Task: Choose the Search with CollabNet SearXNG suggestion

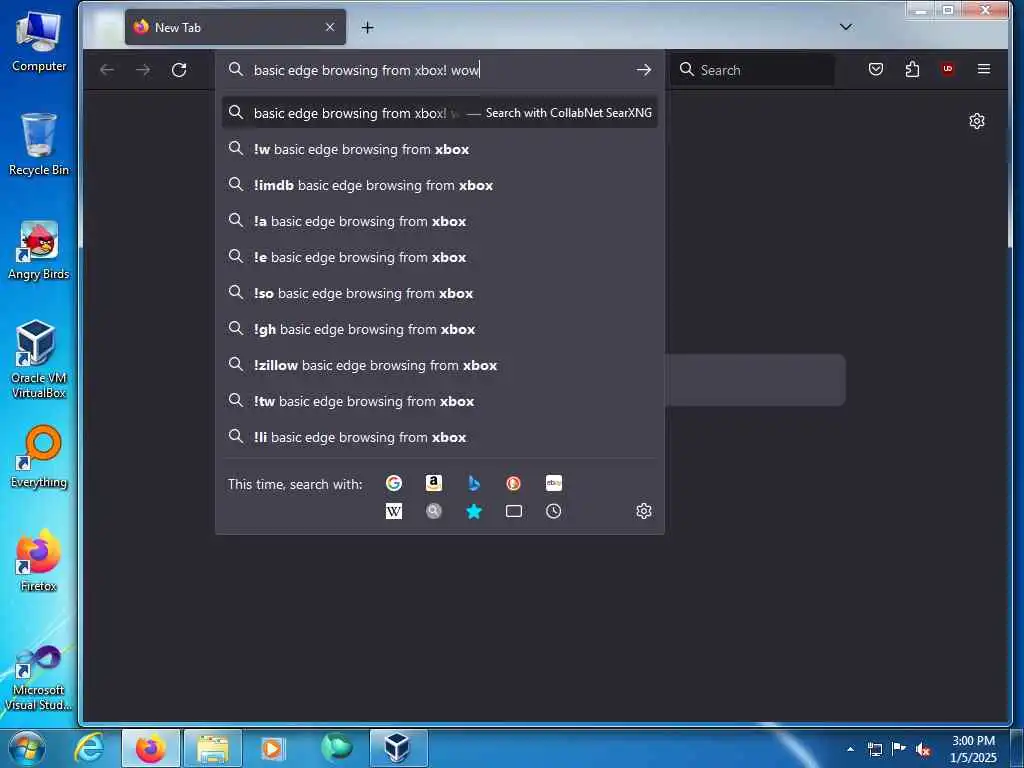Action: pyautogui.click(x=440, y=113)
